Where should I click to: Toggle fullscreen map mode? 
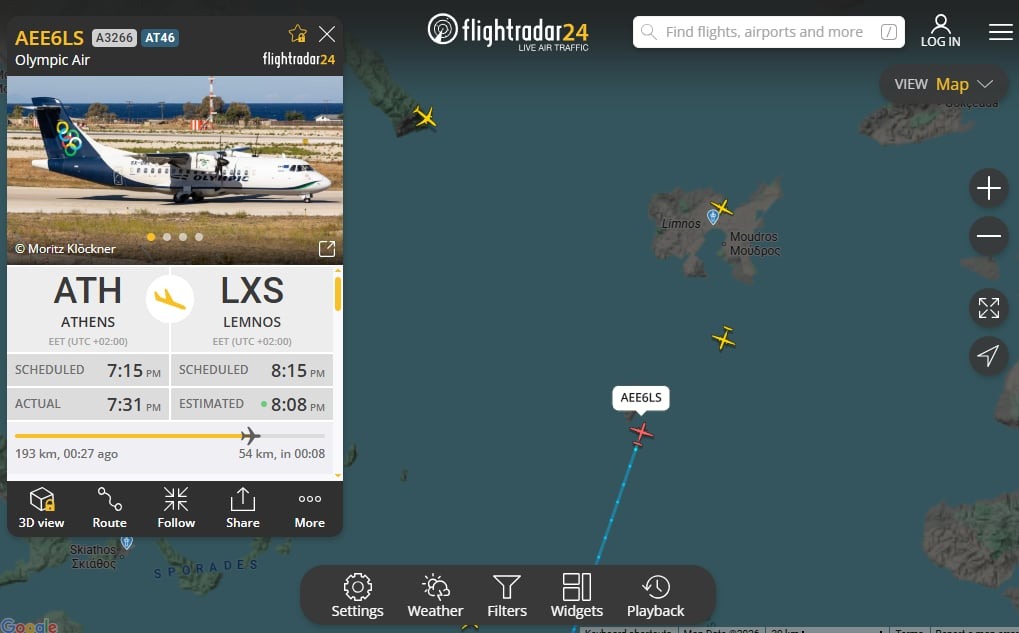pos(988,308)
